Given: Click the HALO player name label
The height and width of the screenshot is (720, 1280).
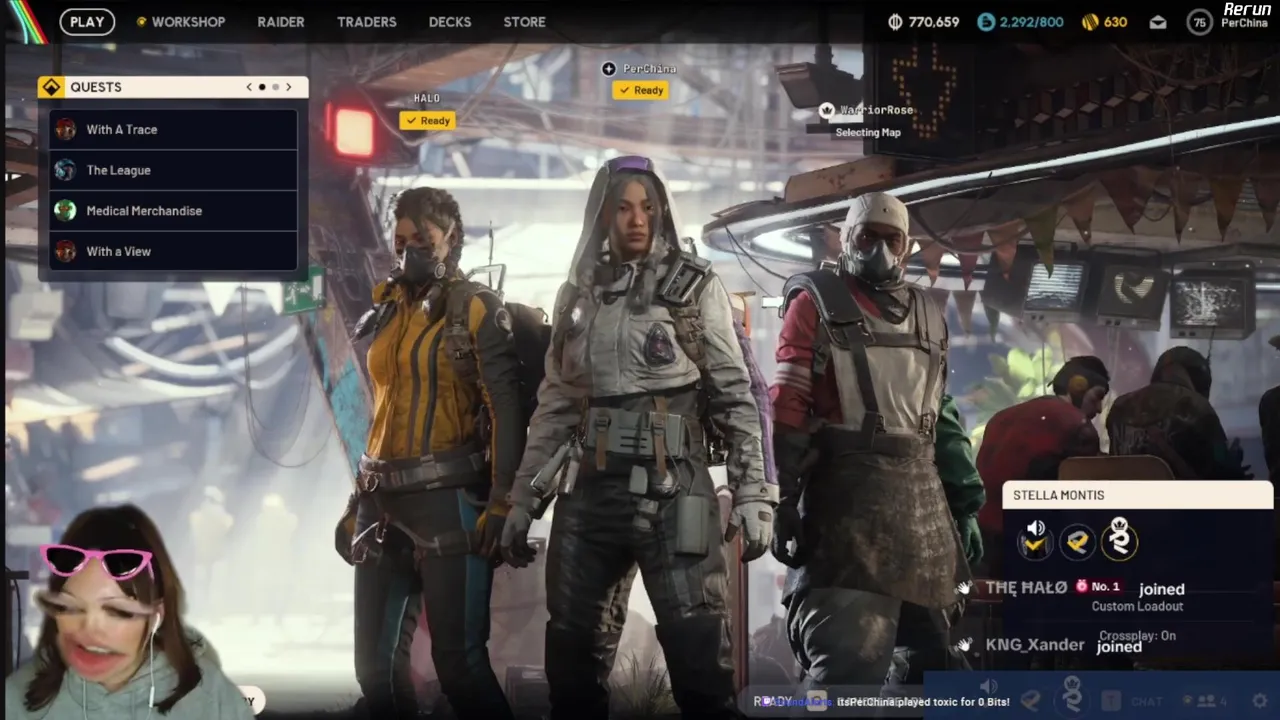Looking at the screenshot, I should tap(427, 98).
